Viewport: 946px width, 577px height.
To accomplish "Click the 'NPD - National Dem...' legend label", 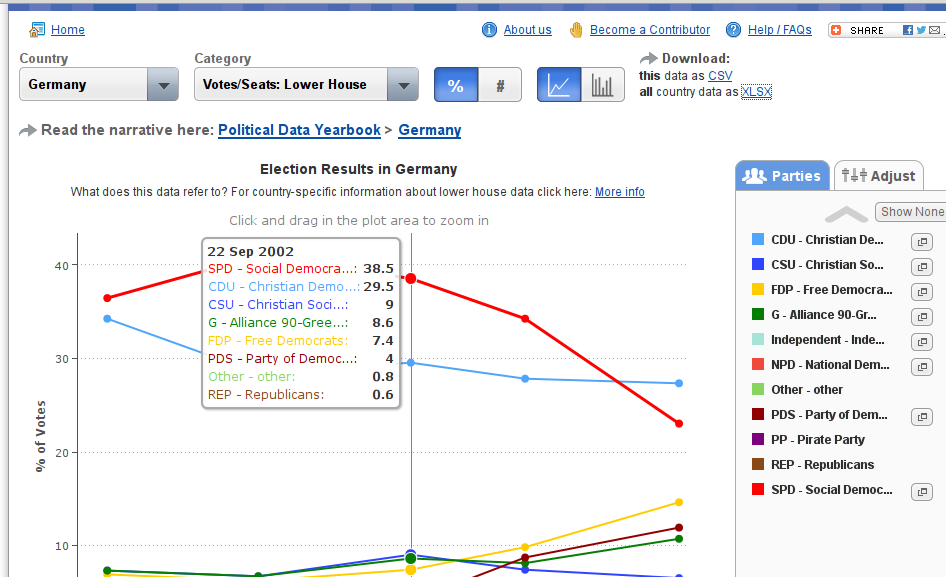I will [x=830, y=365].
